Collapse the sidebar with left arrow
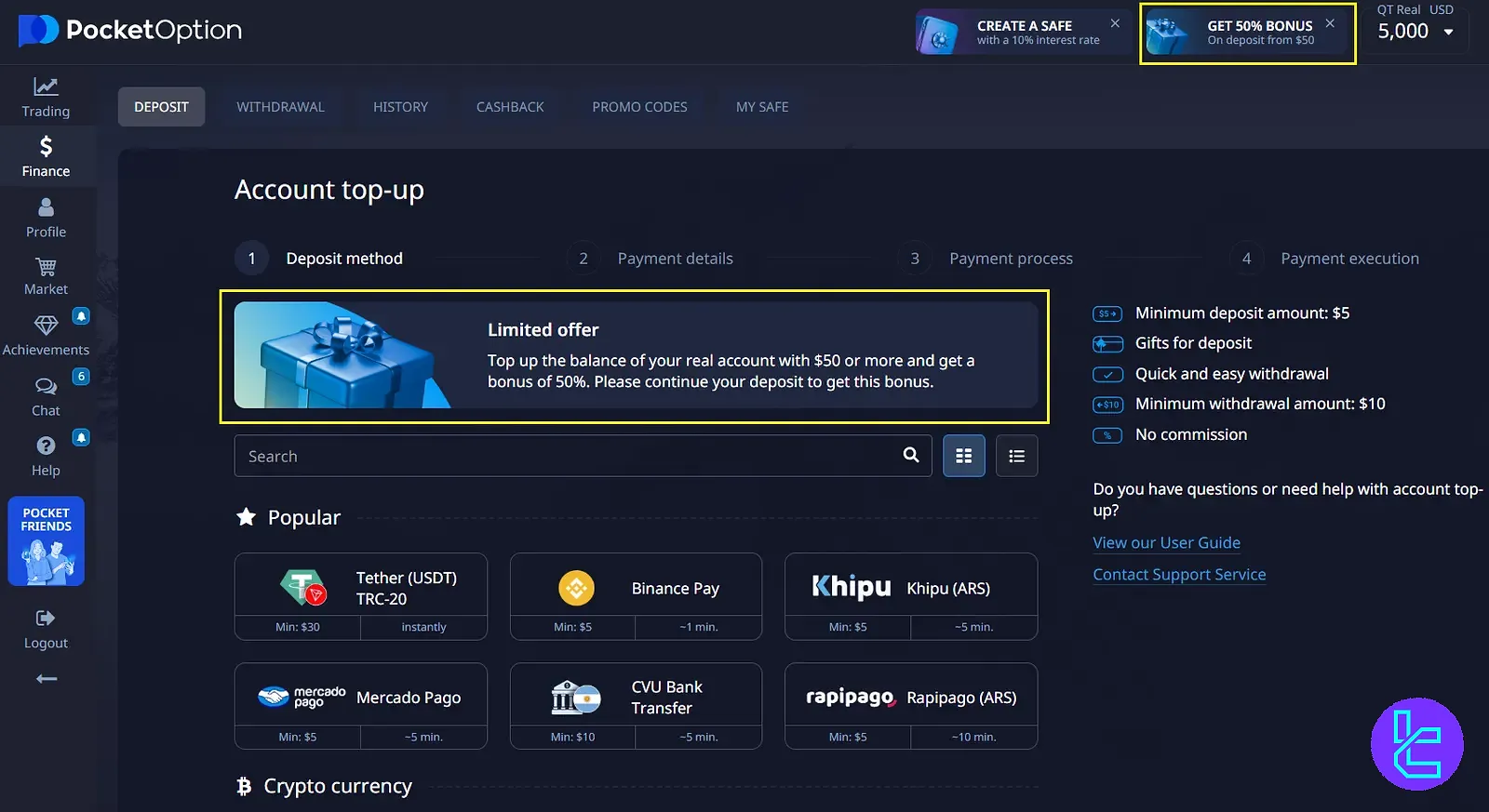 pyautogui.click(x=46, y=679)
